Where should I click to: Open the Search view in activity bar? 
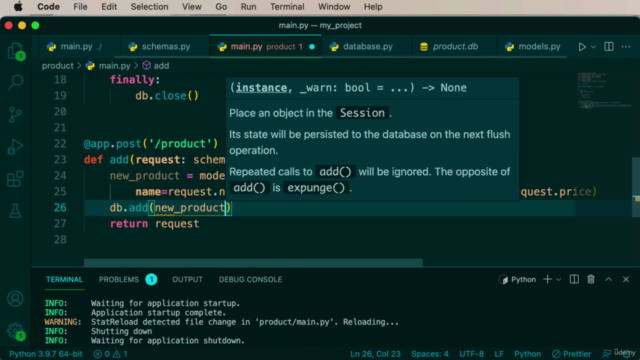click(16, 82)
